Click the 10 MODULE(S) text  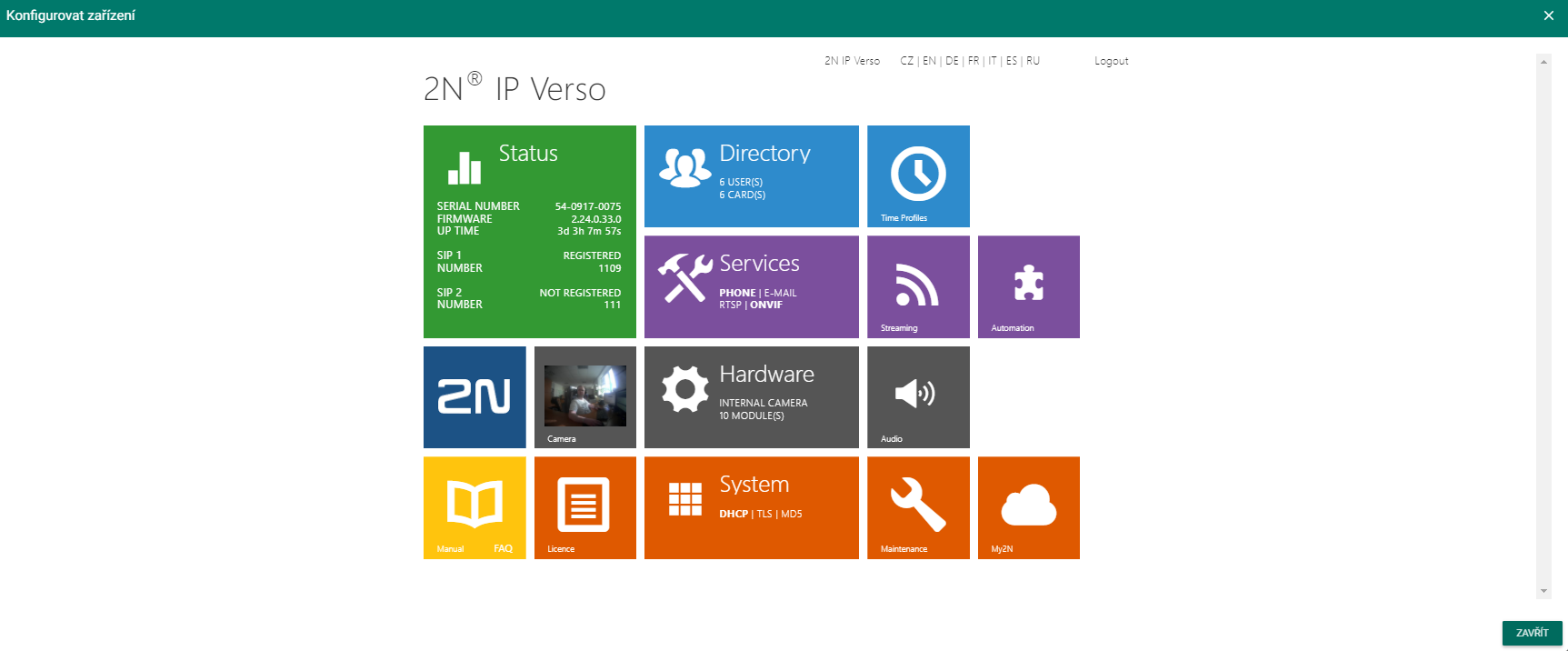[751, 416]
